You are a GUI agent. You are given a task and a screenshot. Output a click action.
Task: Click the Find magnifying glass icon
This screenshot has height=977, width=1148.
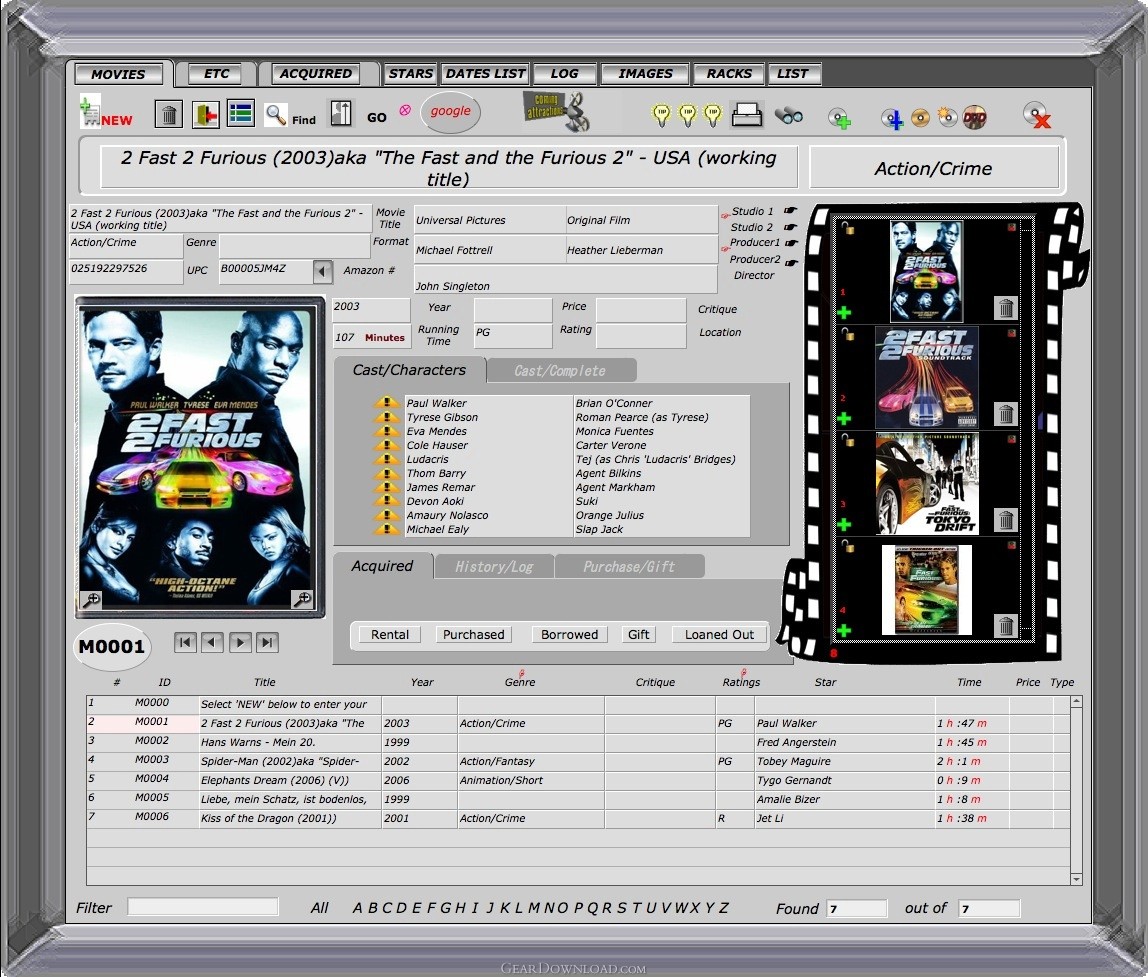tap(275, 115)
